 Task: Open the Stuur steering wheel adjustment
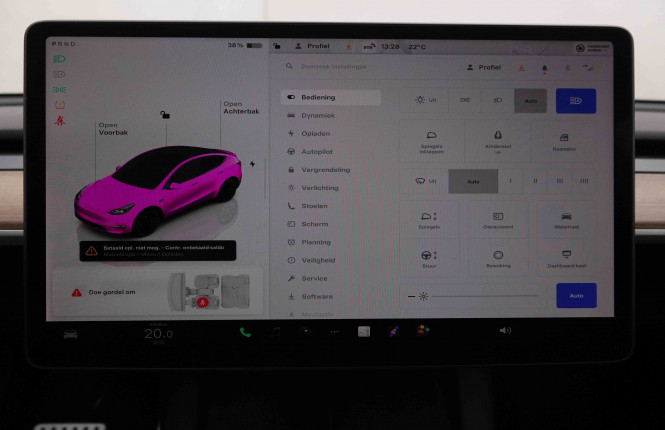click(x=429, y=259)
